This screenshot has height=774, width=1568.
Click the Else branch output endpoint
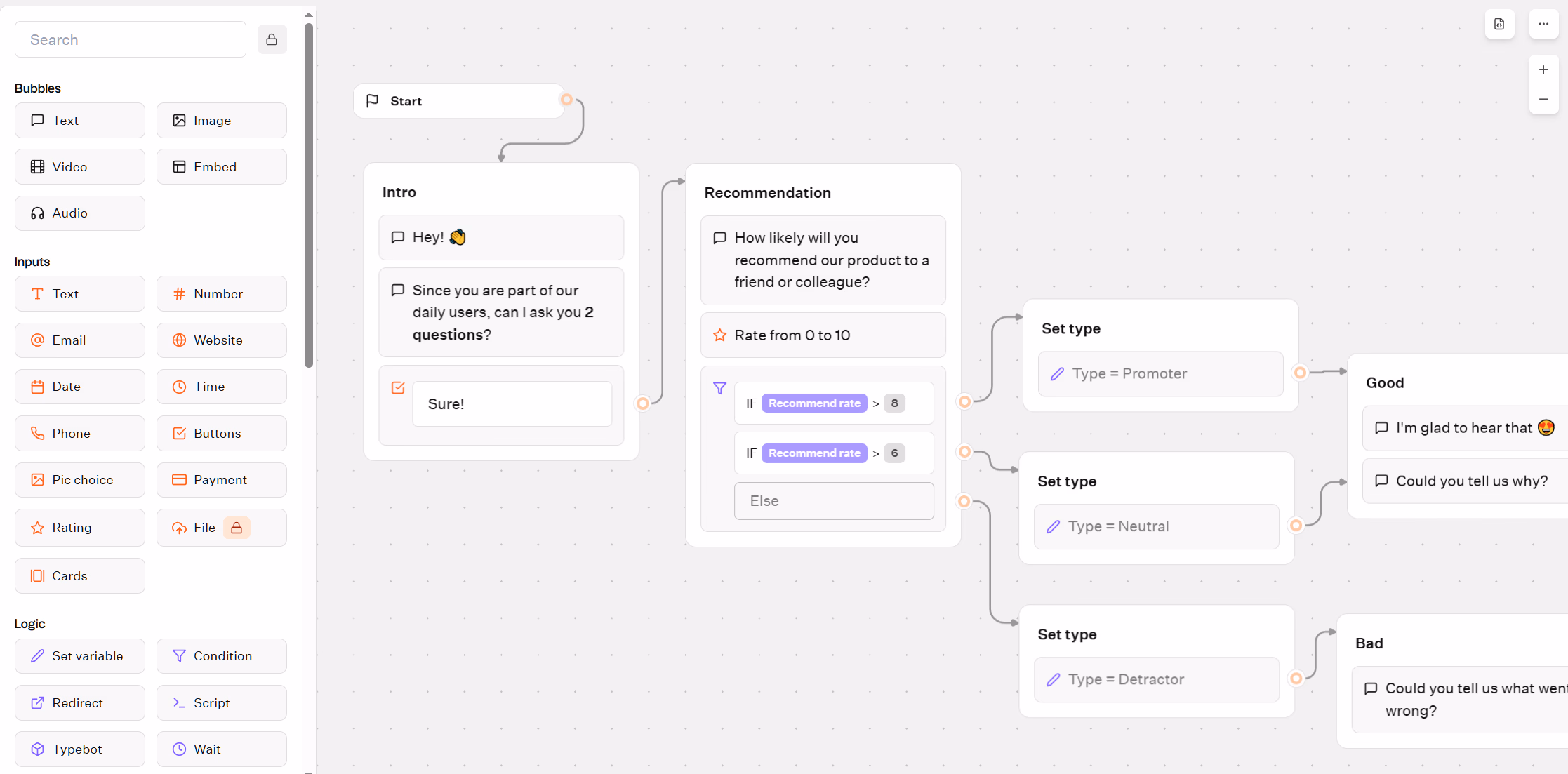coord(964,502)
